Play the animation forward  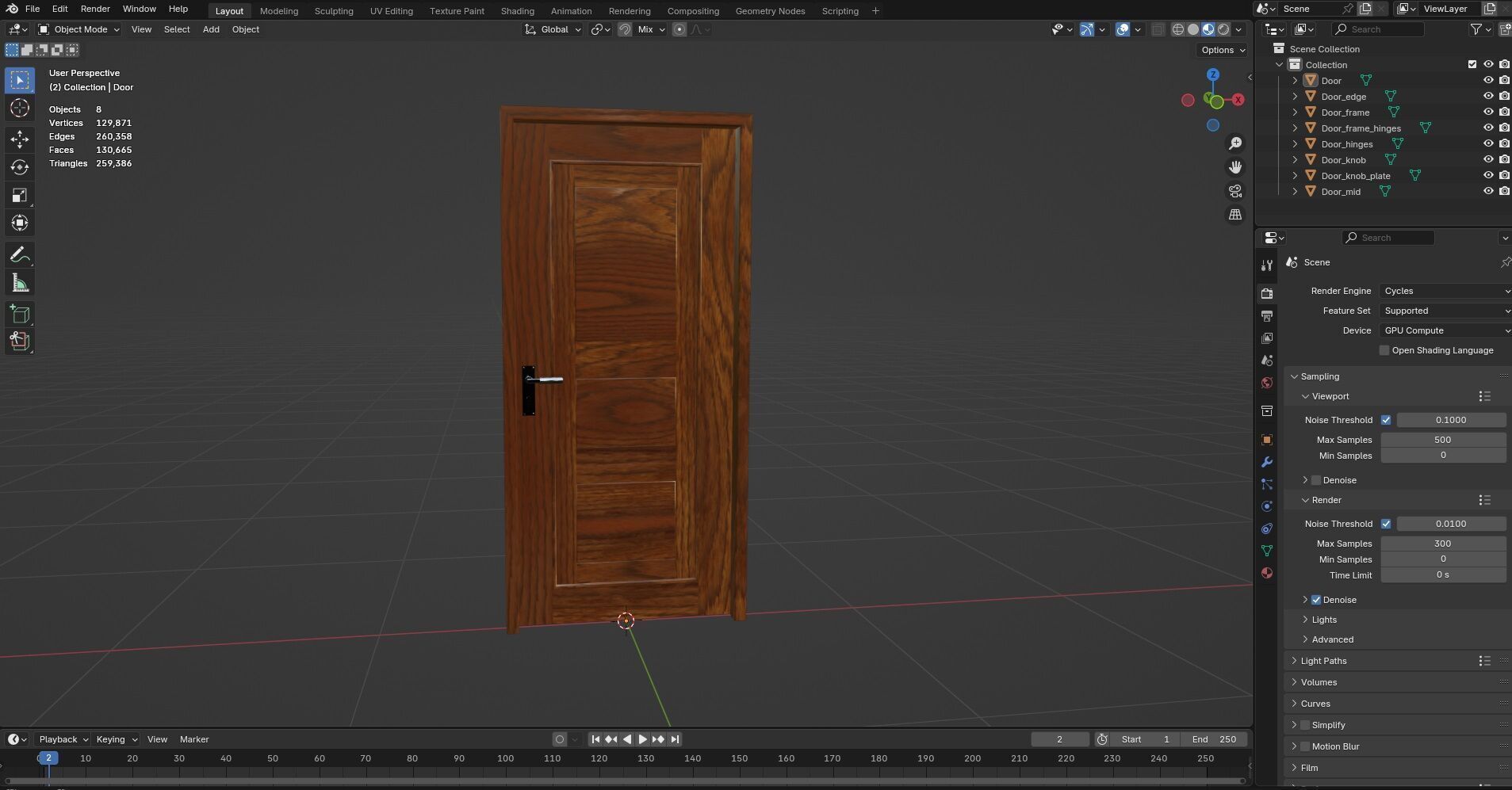point(642,739)
